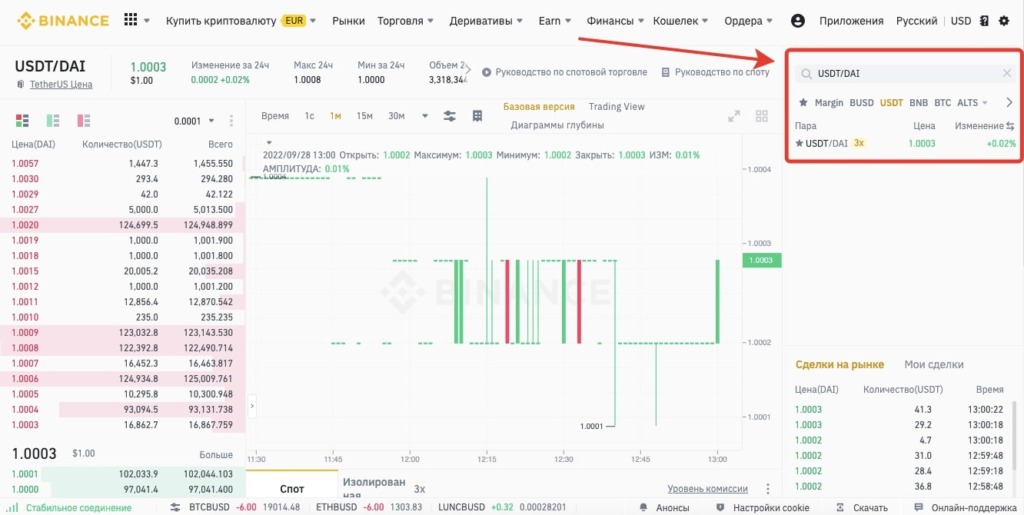Screen dimensions: 1024x515
Task: Click the TetherUS book icon under the pair name
Action: (20, 84)
